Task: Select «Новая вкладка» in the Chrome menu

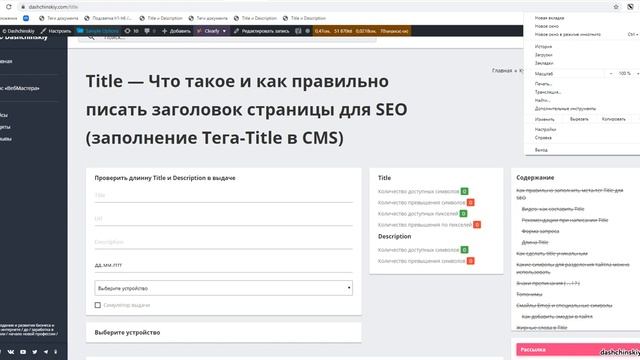Action: [549, 18]
